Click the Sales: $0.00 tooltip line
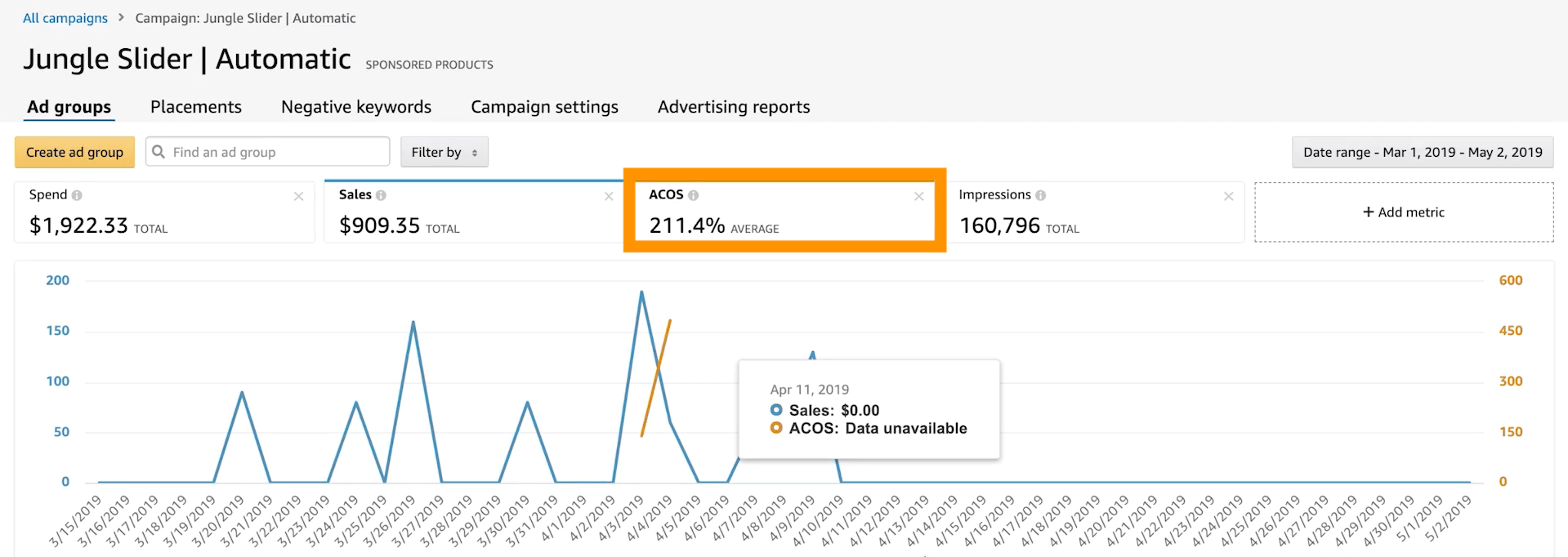This screenshot has width=1568, height=557. [x=834, y=411]
